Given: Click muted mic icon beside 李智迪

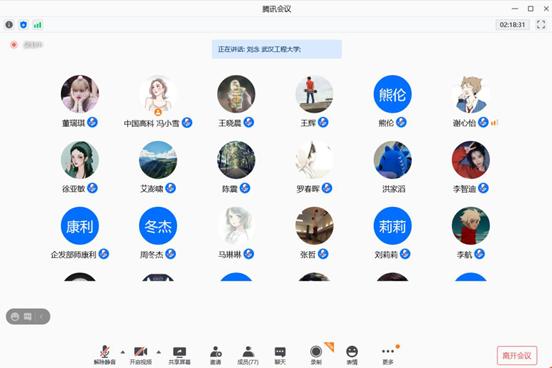Looking at the screenshot, I should pos(483,188).
